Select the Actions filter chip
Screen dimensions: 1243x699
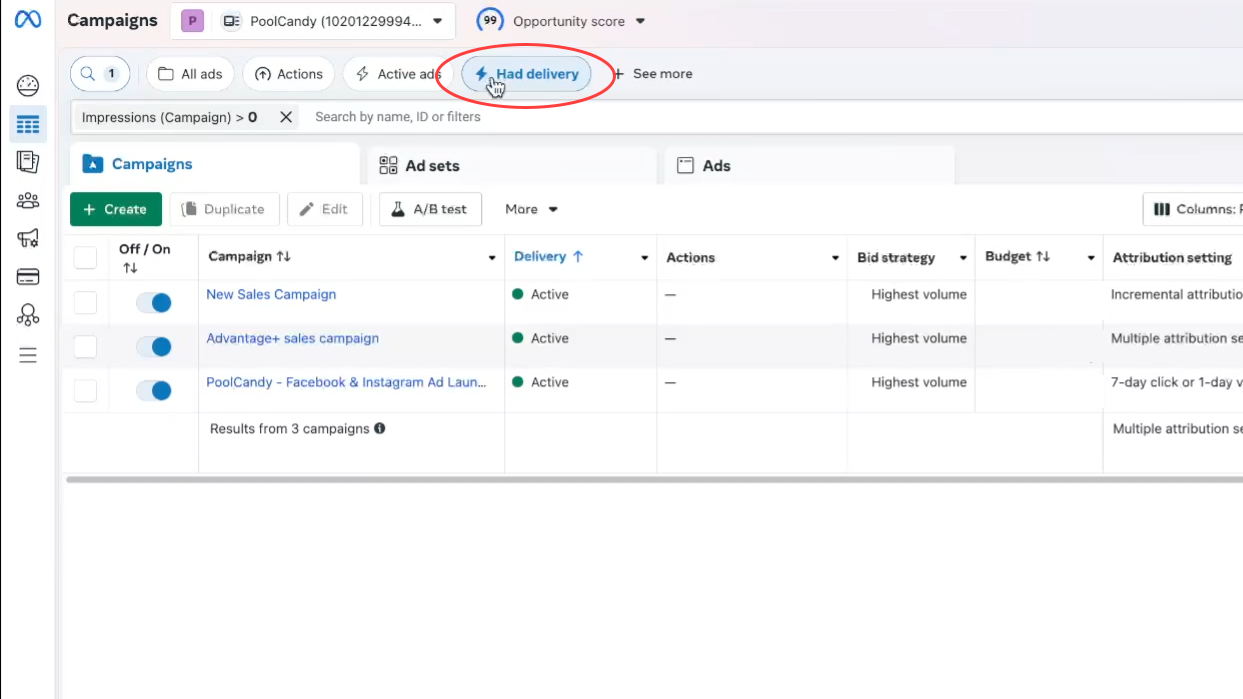tap(289, 74)
